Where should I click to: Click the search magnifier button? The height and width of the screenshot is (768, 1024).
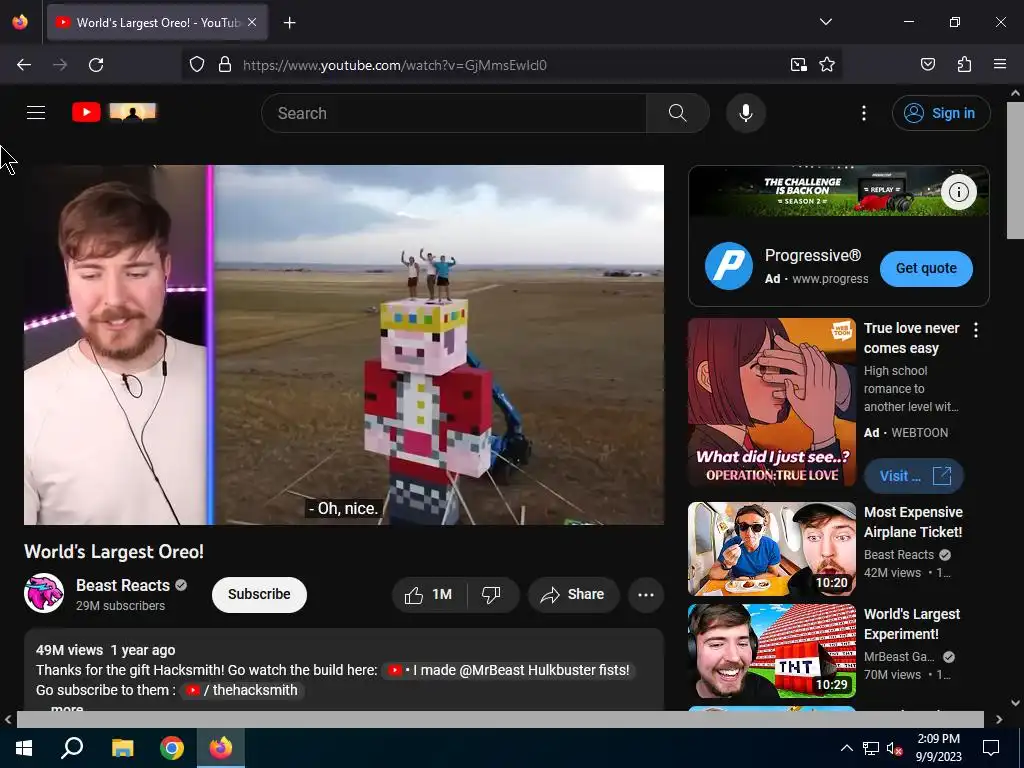point(677,113)
